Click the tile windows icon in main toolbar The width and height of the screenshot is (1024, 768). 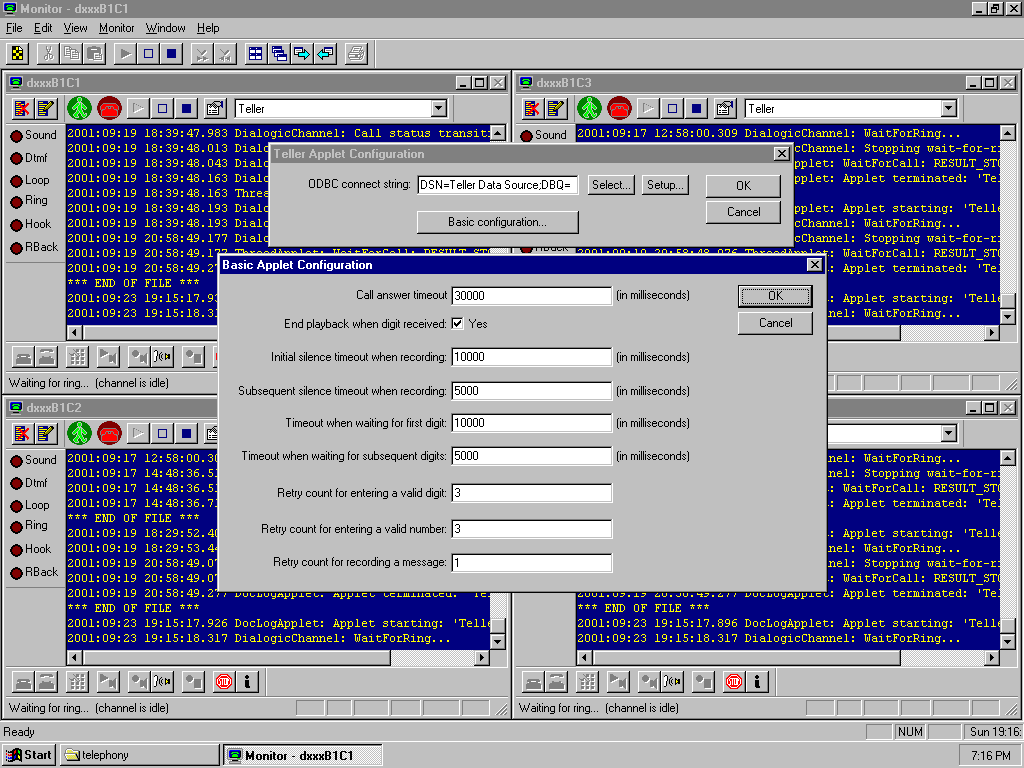coord(256,54)
